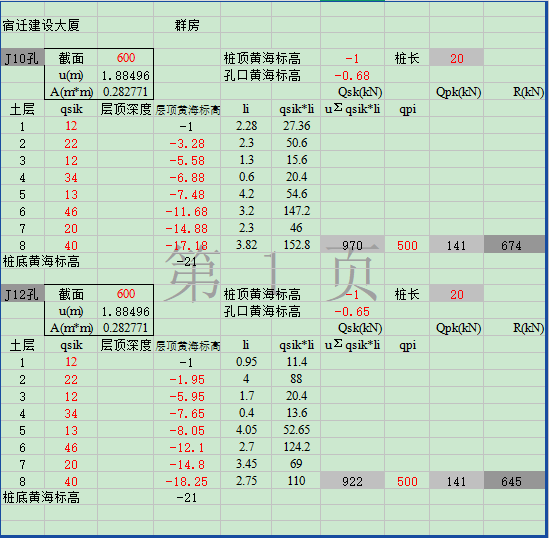Select J10 layer 8 elevation -17.18

pos(187,245)
